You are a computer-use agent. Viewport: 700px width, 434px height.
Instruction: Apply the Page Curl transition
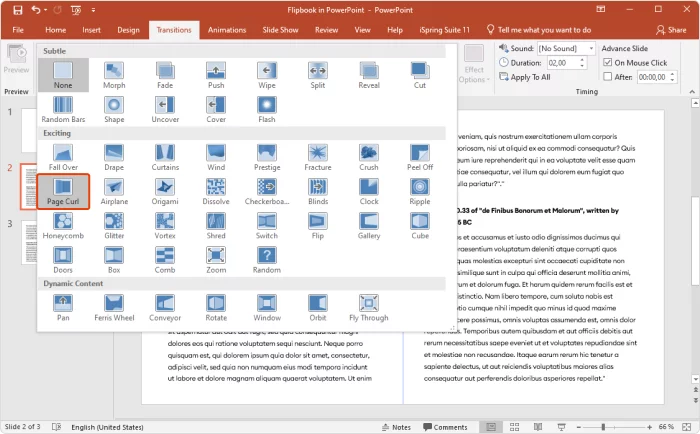(x=63, y=191)
